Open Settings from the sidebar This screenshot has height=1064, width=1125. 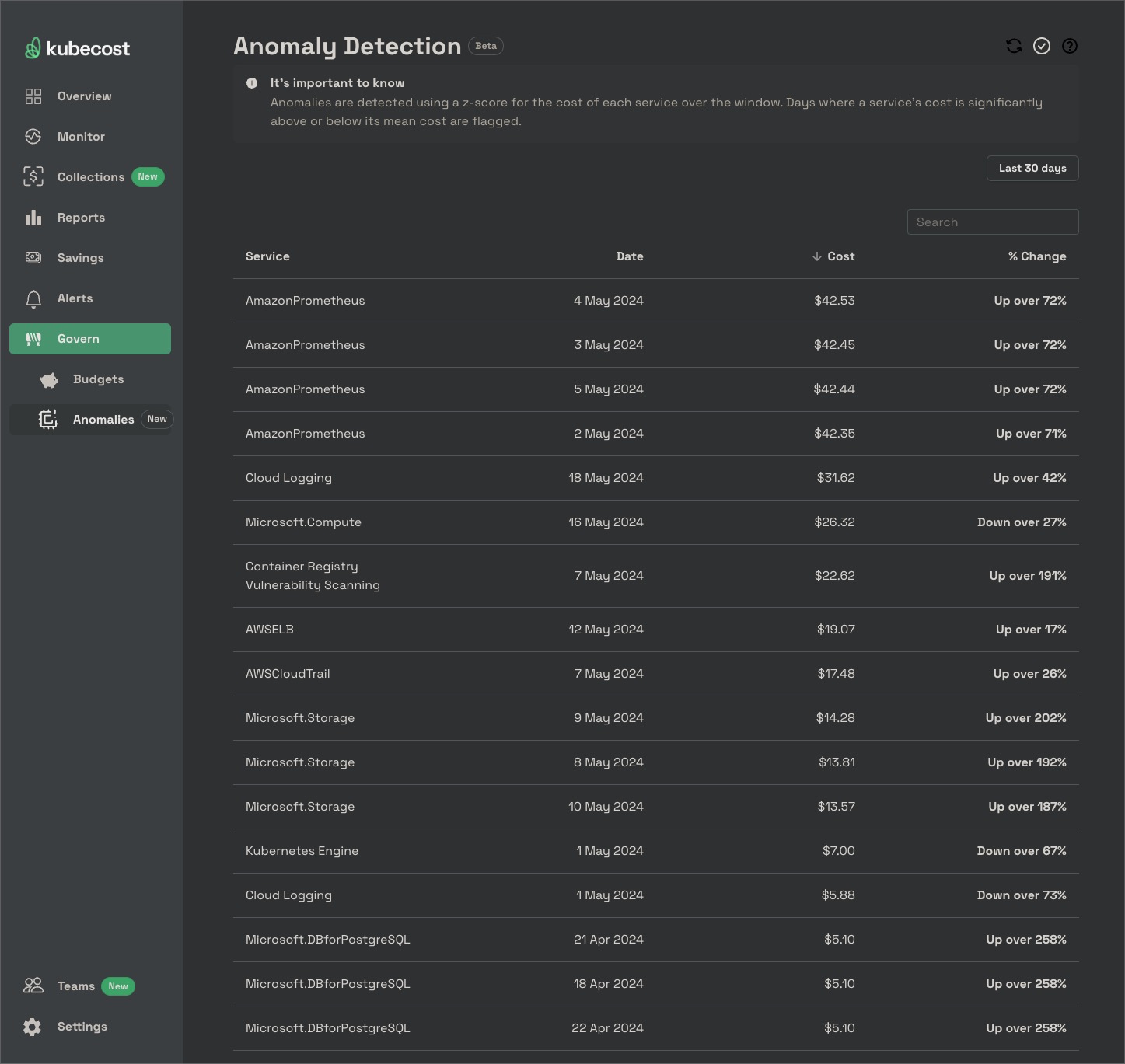click(90, 1027)
